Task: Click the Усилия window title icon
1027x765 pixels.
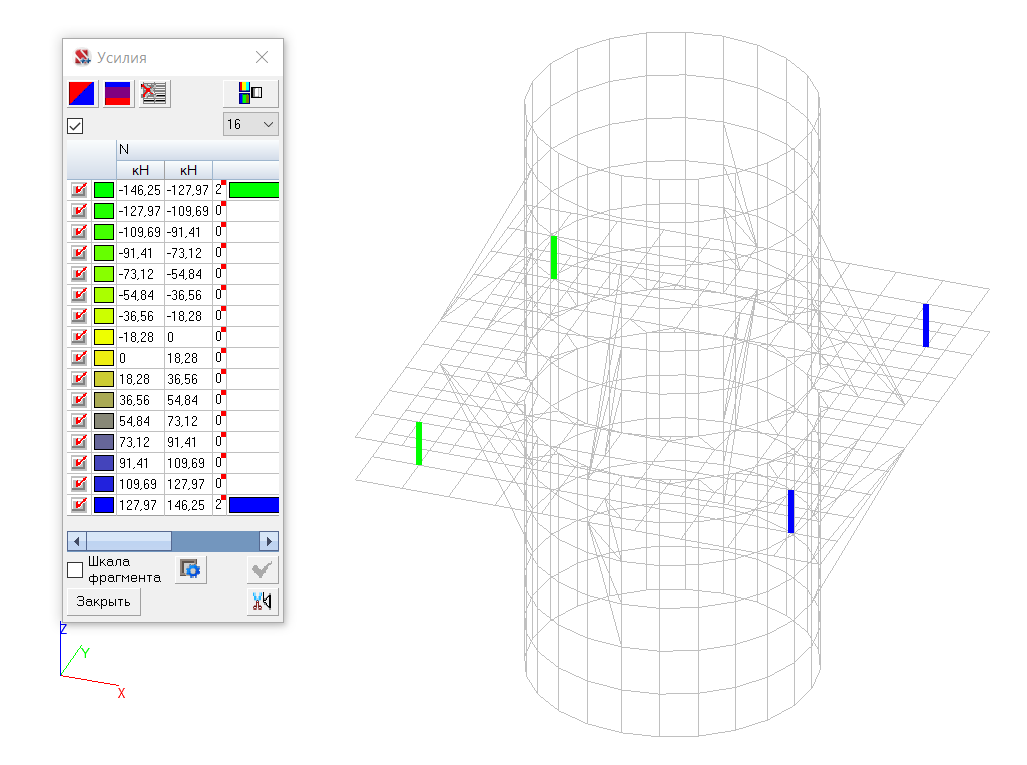Action: (x=83, y=58)
